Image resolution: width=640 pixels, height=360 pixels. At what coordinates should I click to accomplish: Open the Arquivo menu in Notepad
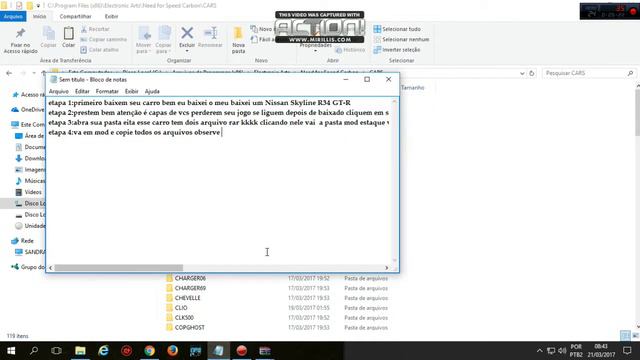(59, 91)
